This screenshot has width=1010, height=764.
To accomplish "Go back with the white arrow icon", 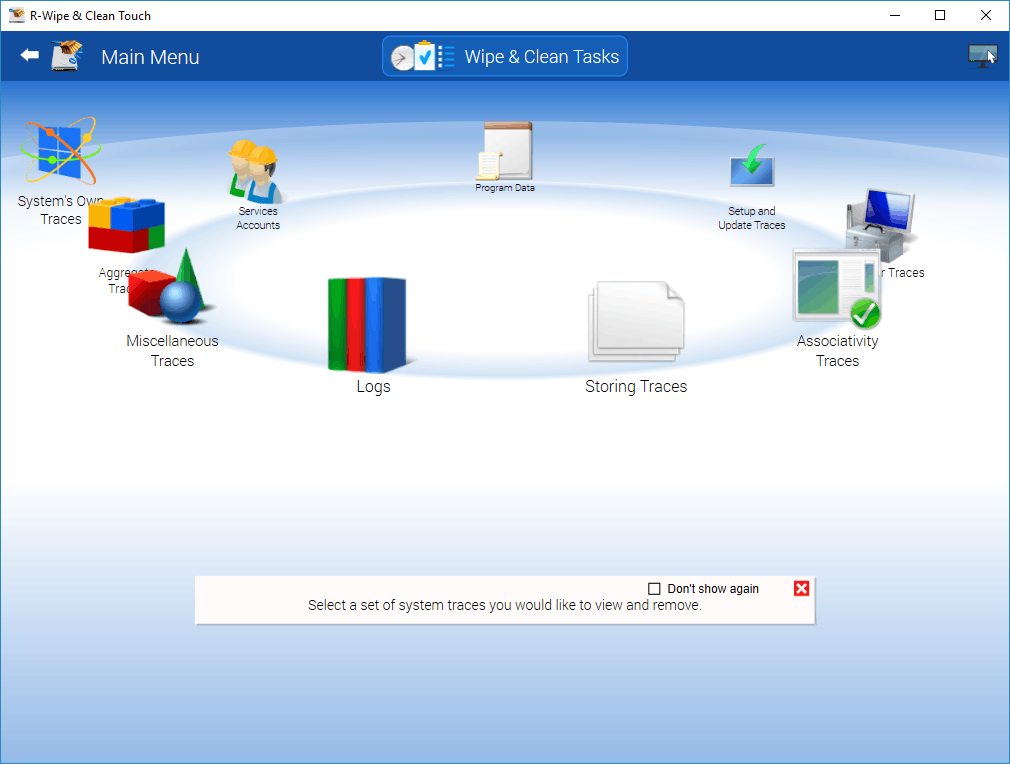I will point(30,55).
